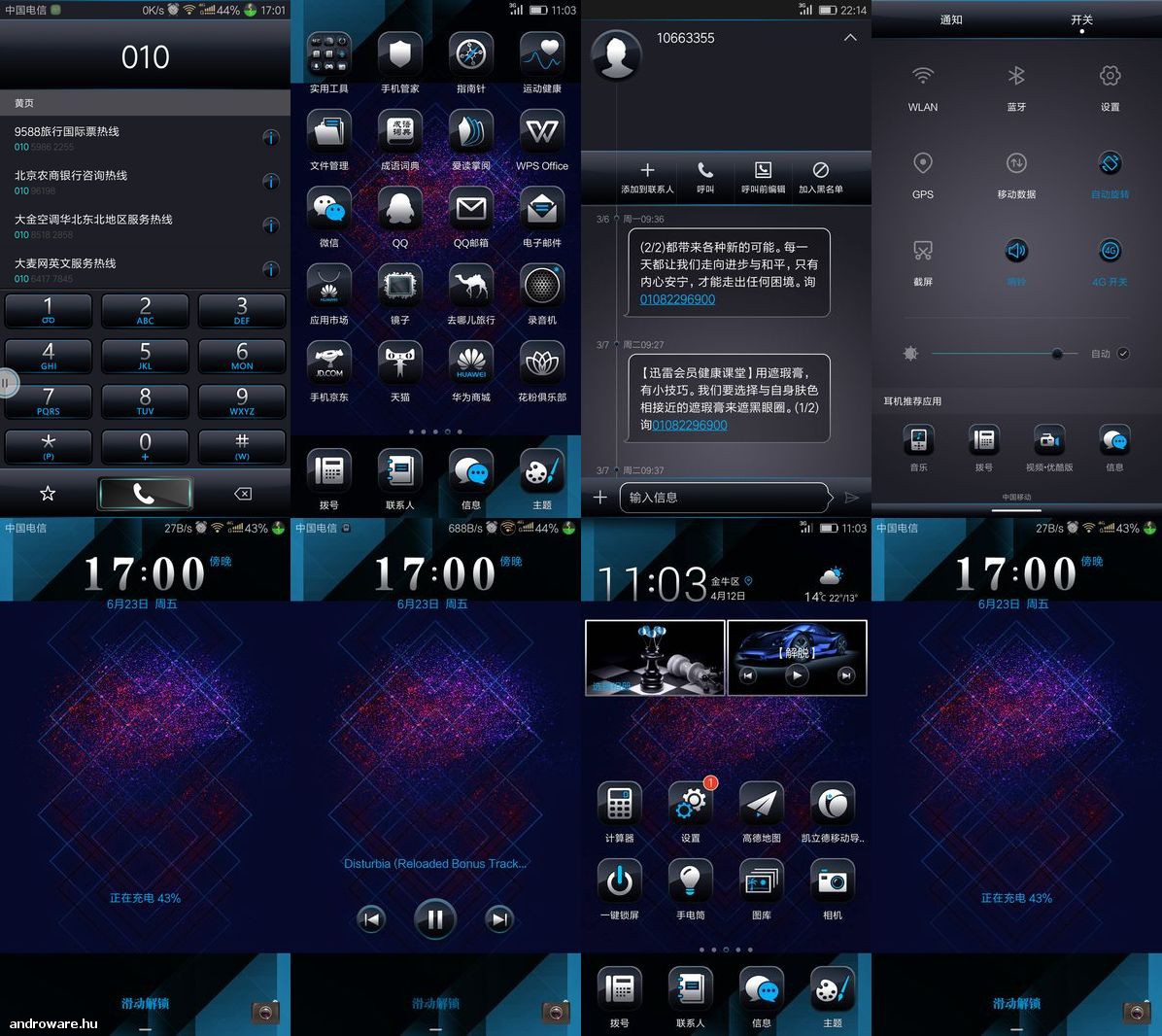Image resolution: width=1162 pixels, height=1036 pixels.
Task: Switch to the 开关 switches tab
Action: coord(1082,20)
